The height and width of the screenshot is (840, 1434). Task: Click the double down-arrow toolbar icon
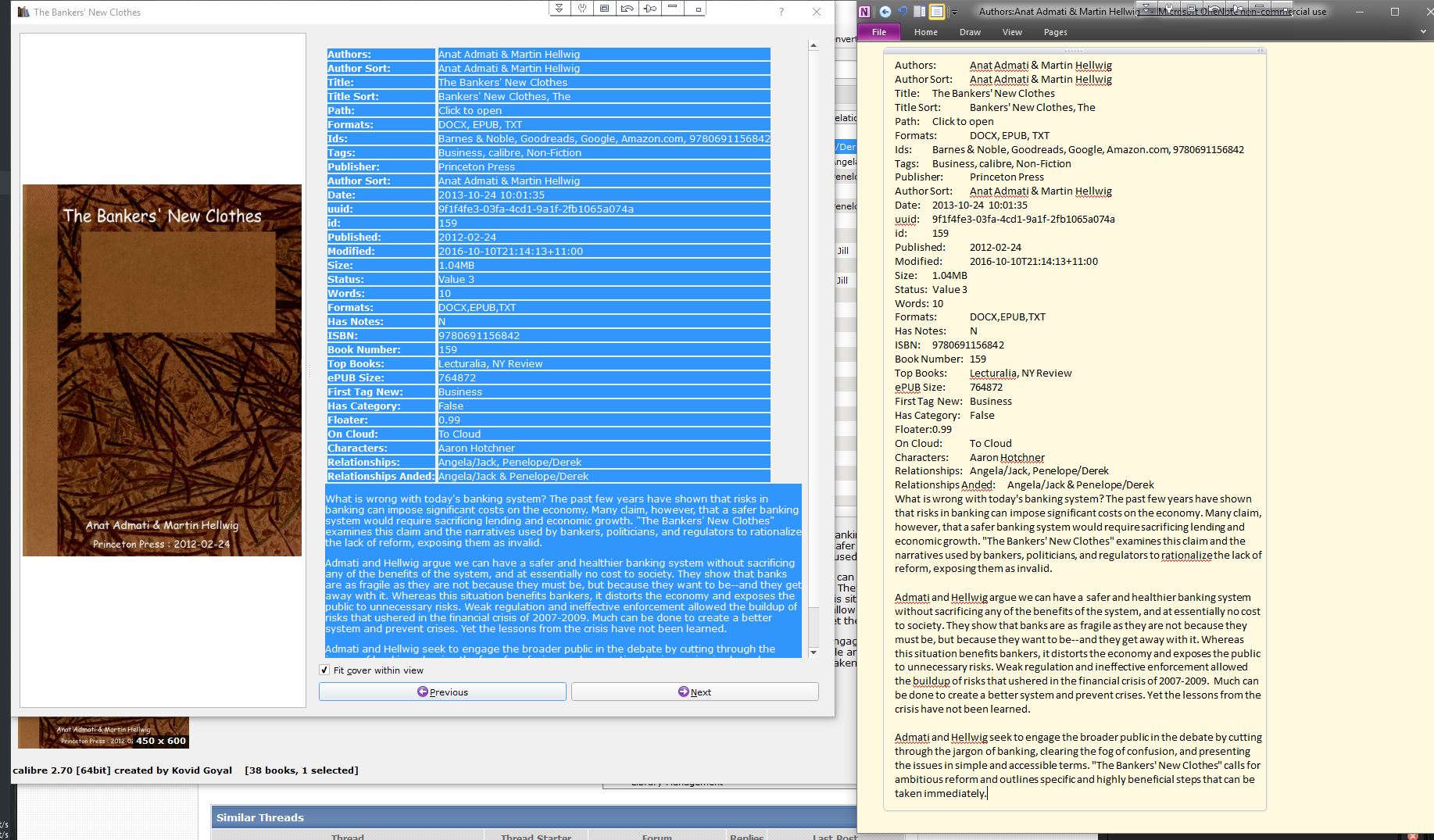click(x=560, y=8)
